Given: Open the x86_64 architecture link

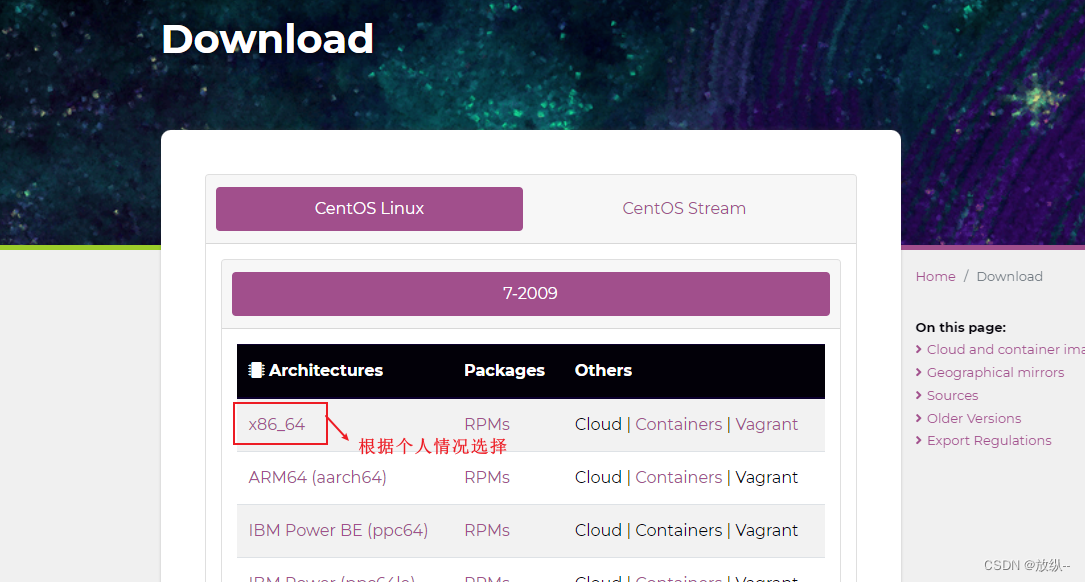Looking at the screenshot, I should pos(277,424).
